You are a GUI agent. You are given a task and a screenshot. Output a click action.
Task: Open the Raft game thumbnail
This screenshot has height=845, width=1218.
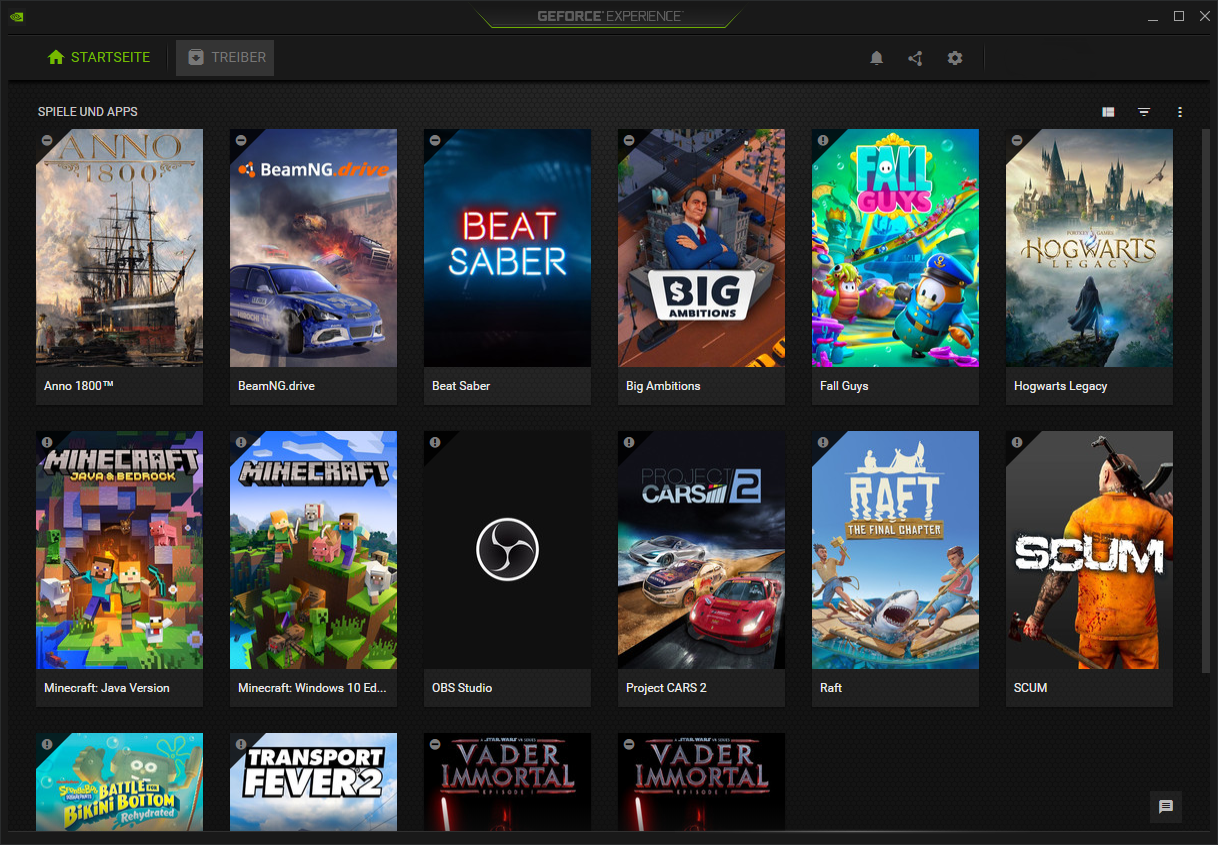(x=895, y=549)
